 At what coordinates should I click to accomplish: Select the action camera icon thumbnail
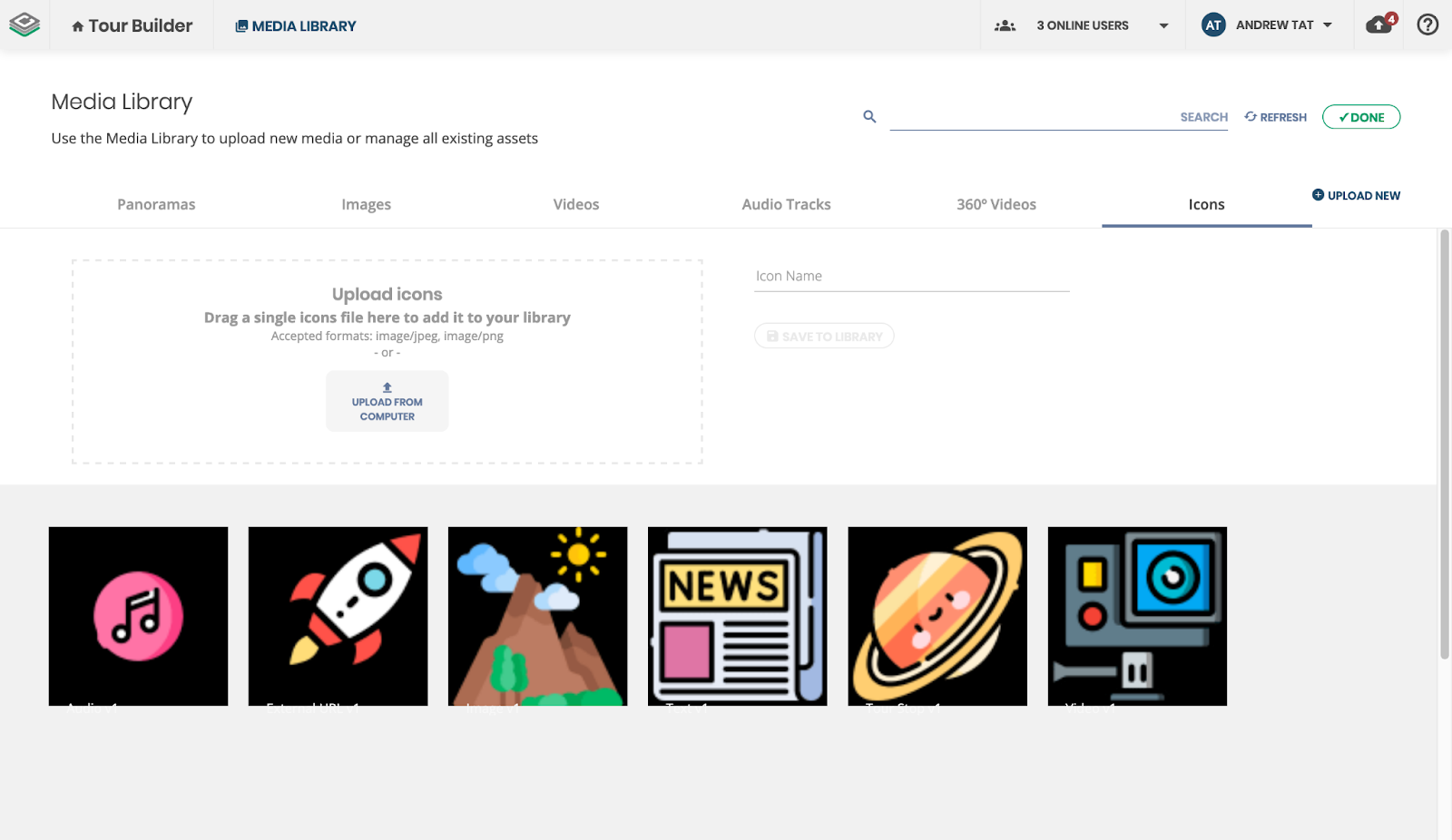point(1137,616)
